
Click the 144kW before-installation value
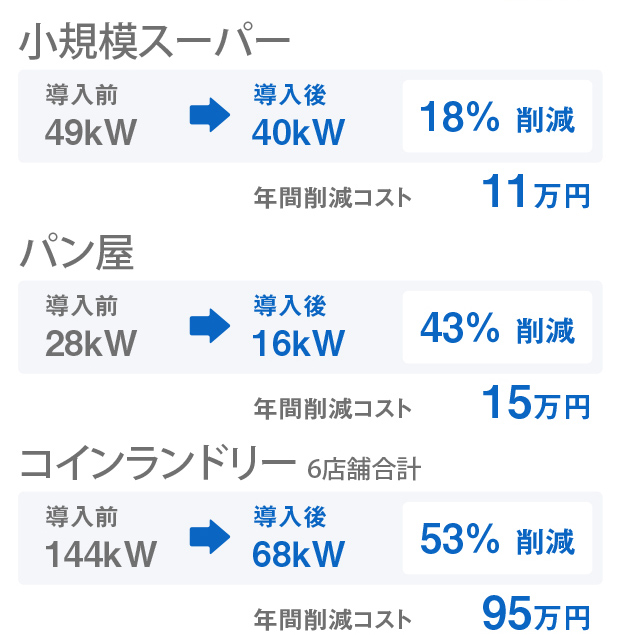pyautogui.click(x=100, y=554)
